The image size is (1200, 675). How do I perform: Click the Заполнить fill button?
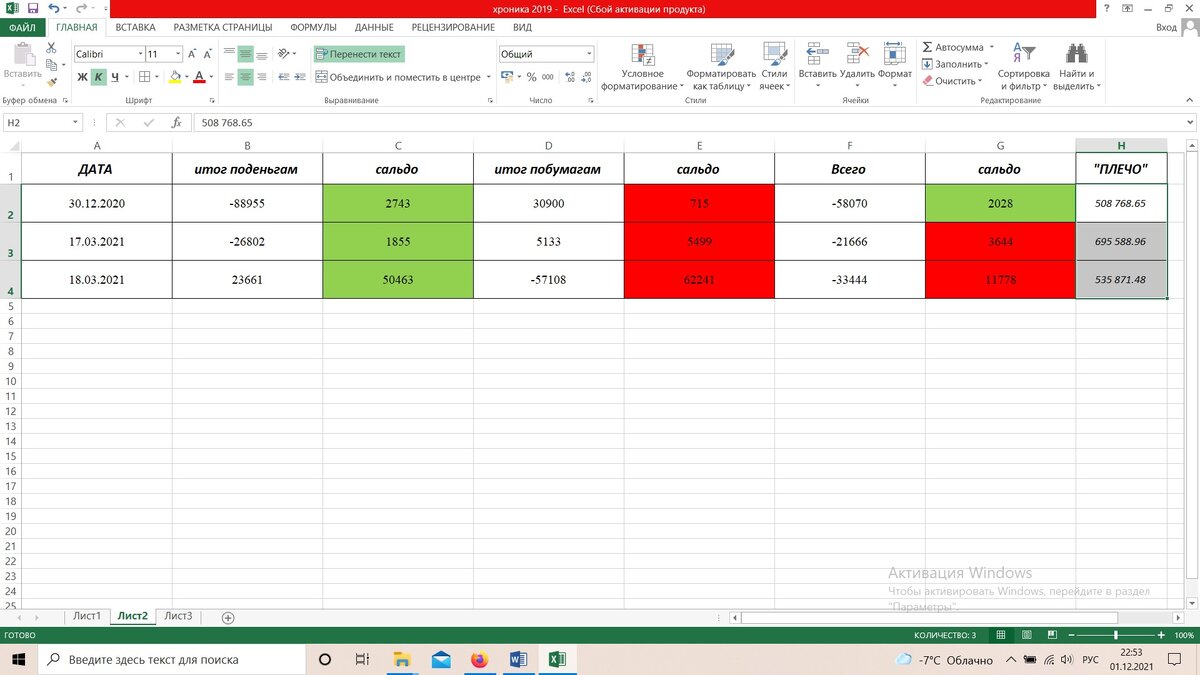pyautogui.click(x=957, y=64)
